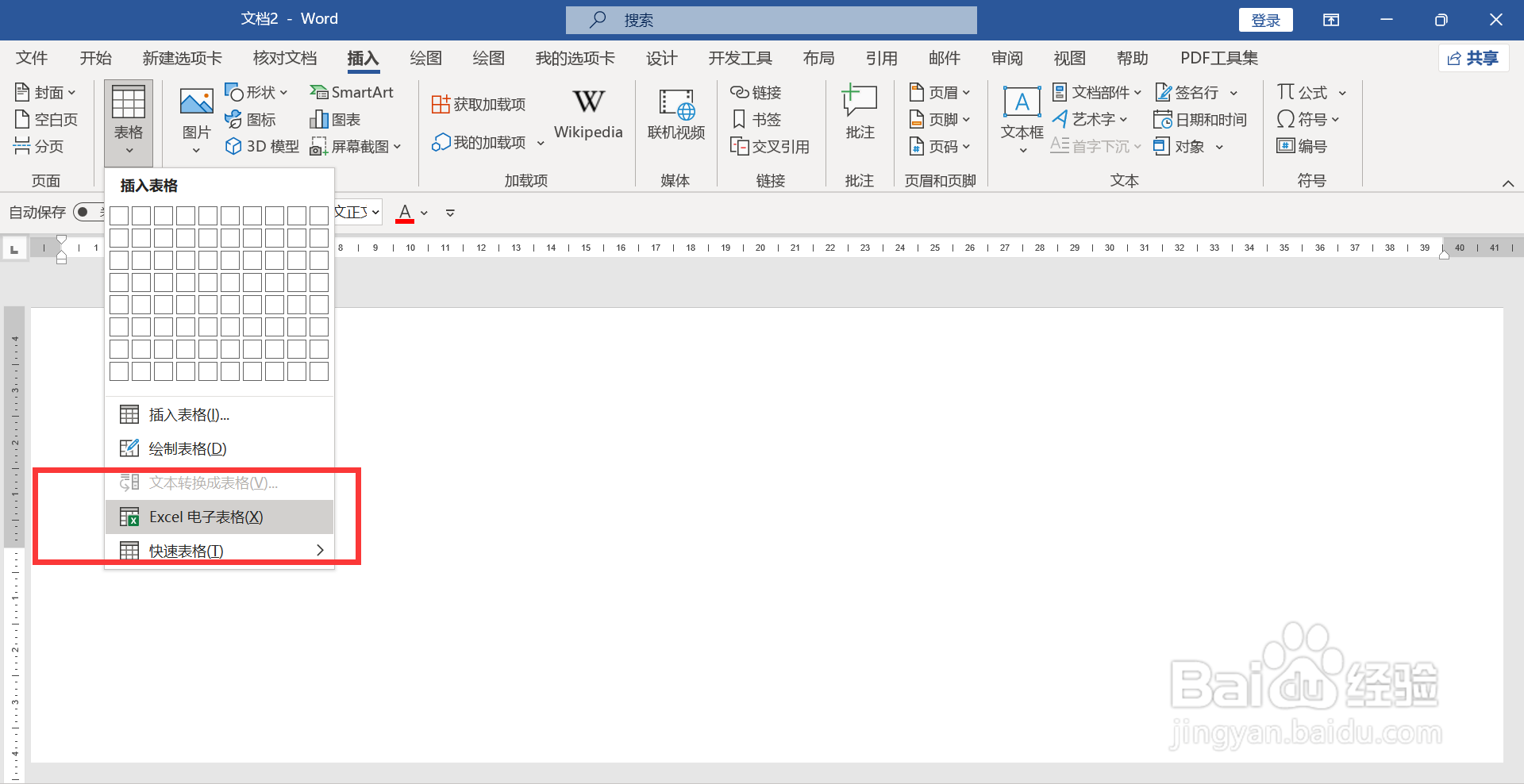Switch to the 邮件 mailings tab
Screen dimensions: 1524x784
click(x=944, y=59)
